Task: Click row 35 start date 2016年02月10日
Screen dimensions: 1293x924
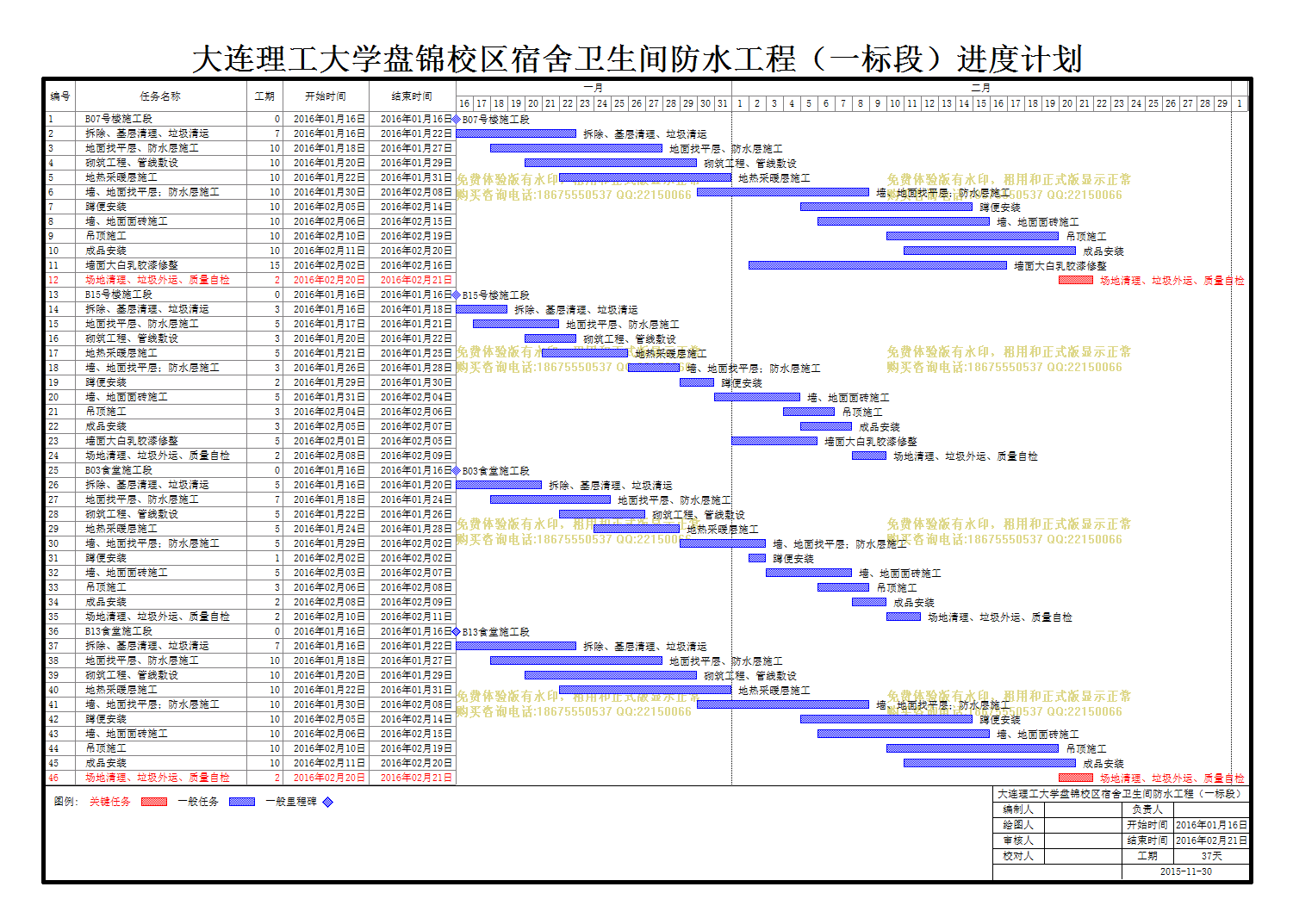Action: pyautogui.click(x=329, y=617)
